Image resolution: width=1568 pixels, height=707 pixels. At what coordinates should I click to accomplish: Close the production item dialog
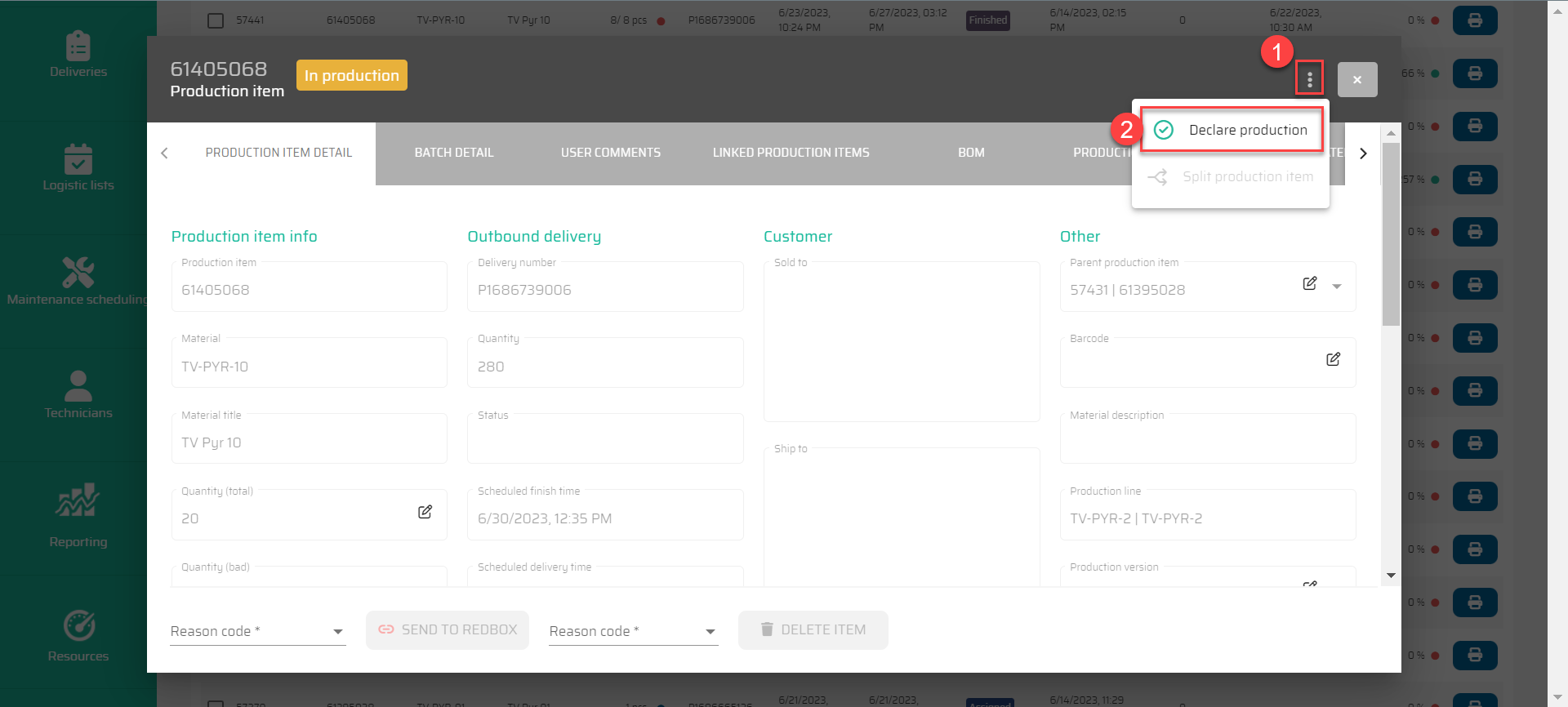(x=1356, y=80)
